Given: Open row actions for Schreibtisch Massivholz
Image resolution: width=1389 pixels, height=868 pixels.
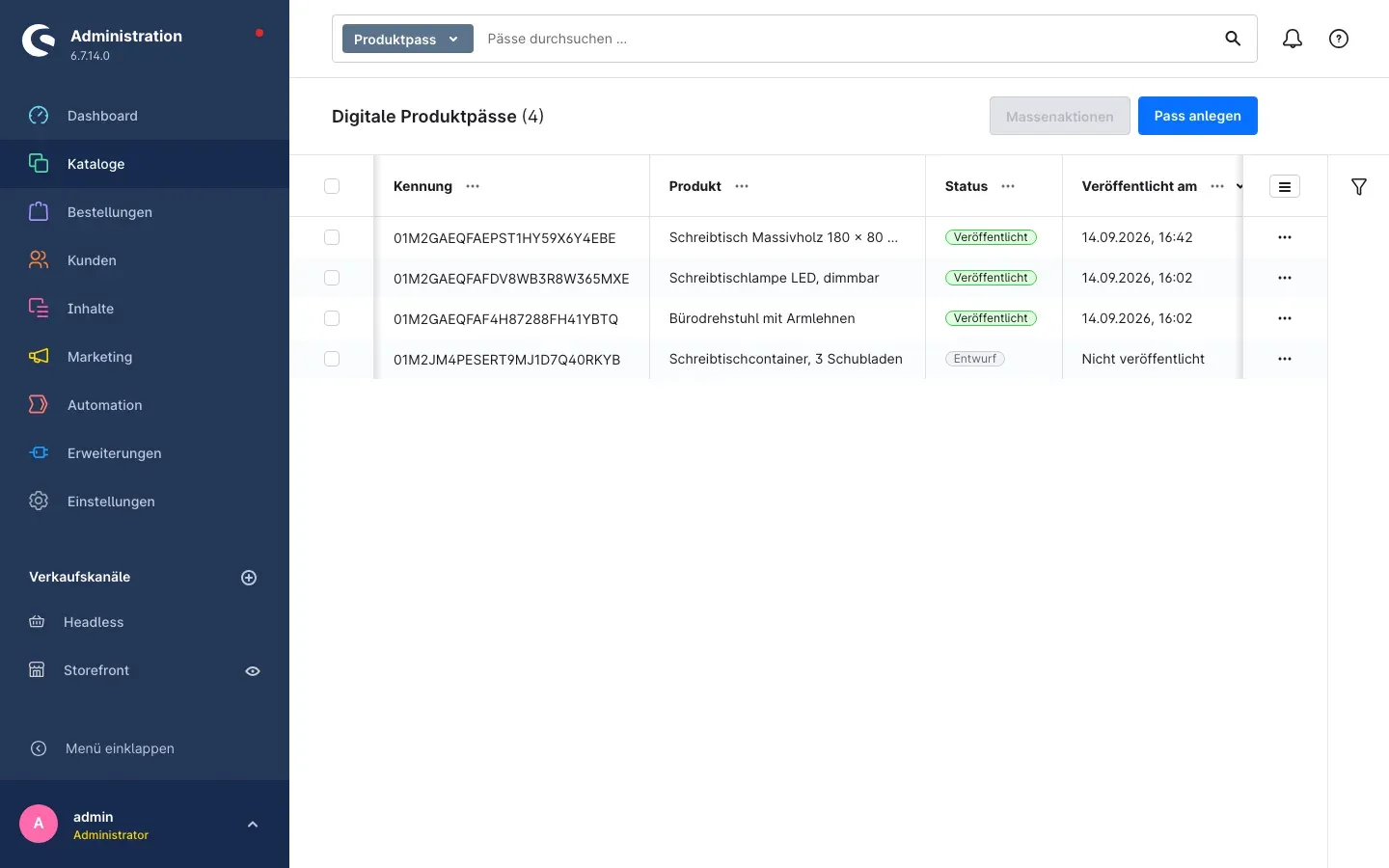Looking at the screenshot, I should pos(1285,237).
